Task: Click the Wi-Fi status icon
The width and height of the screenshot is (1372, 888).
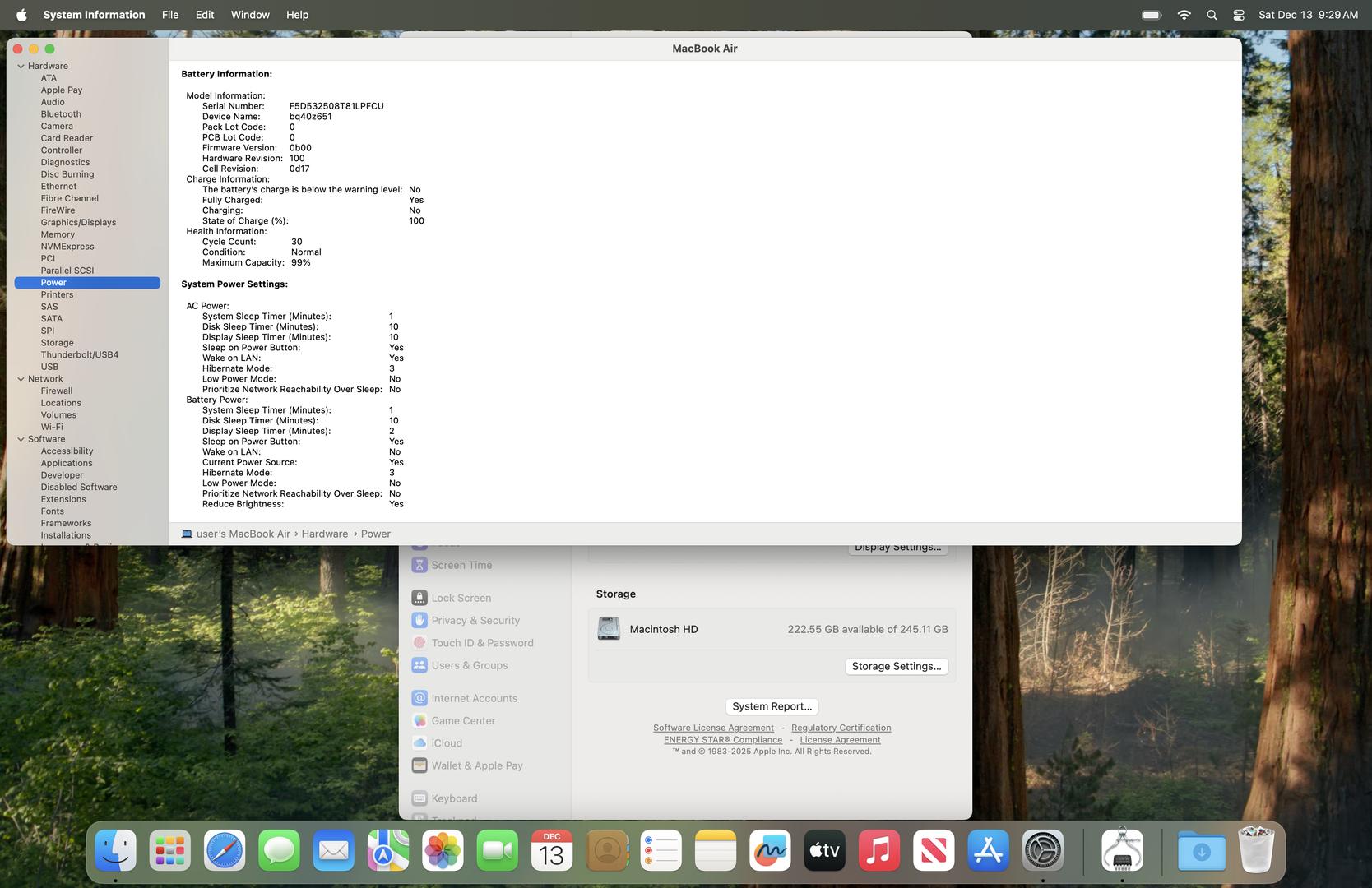Action: 1184,15
